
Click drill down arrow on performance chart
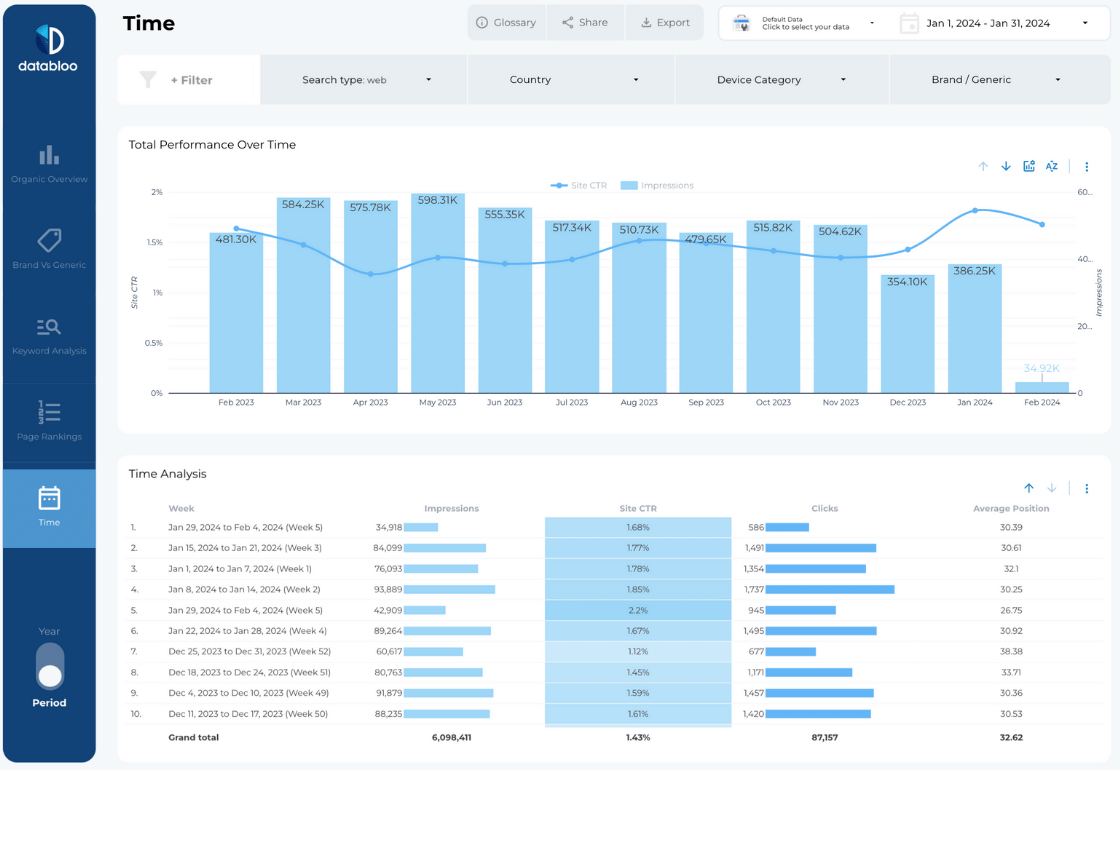pyautogui.click(x=1006, y=167)
